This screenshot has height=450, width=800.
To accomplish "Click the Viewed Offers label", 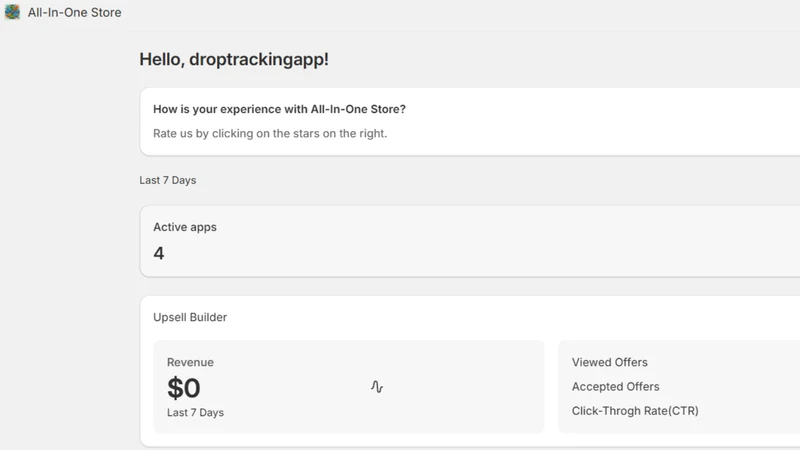I will [610, 362].
